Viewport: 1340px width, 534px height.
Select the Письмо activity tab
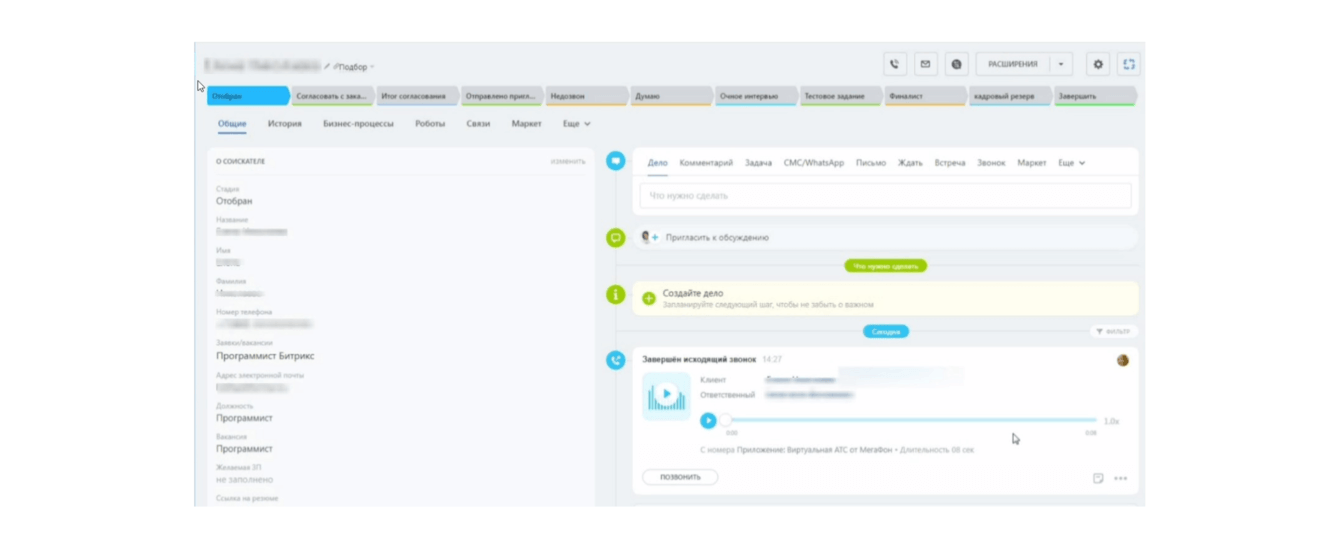[x=871, y=163]
